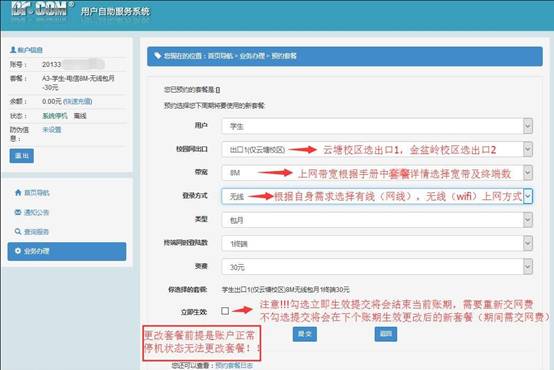This screenshot has height=370, width=554.
Task: Click the 返回 back button
Action: coord(386,334)
